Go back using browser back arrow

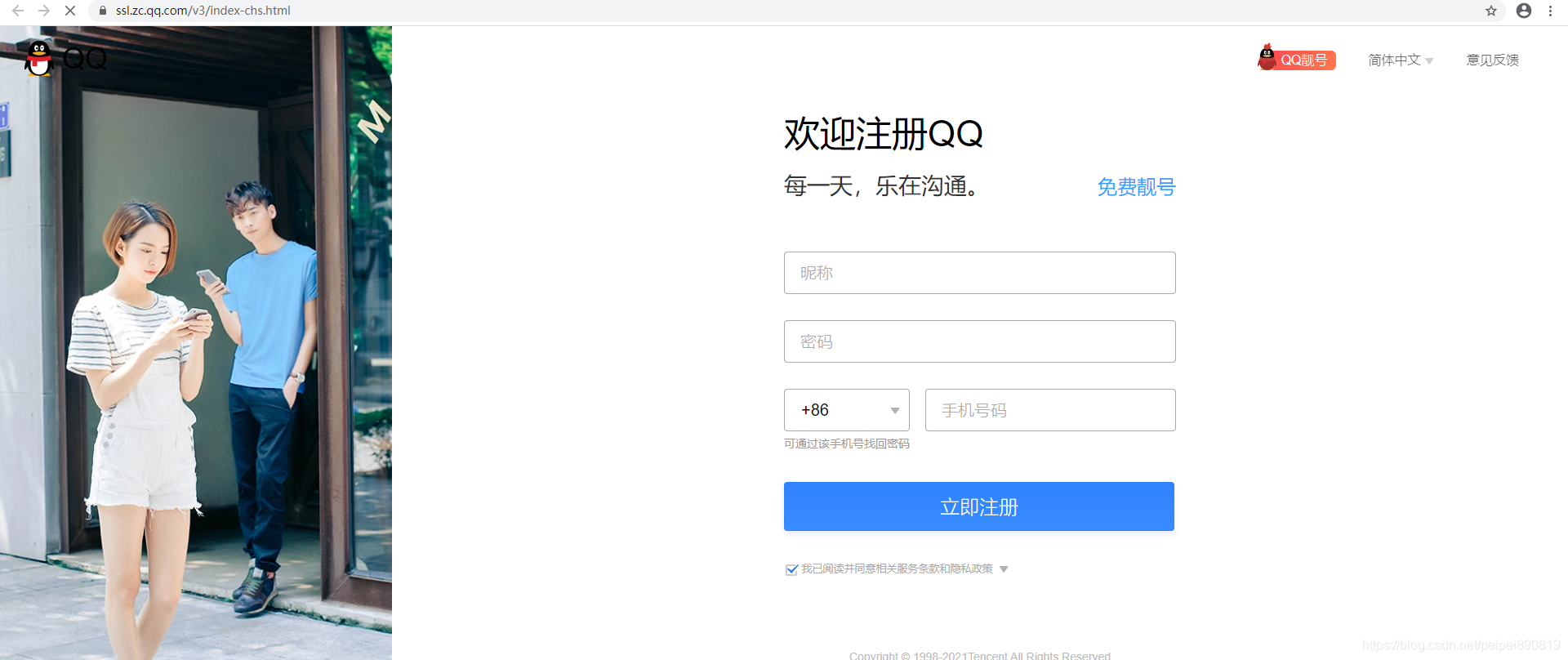click(x=17, y=11)
